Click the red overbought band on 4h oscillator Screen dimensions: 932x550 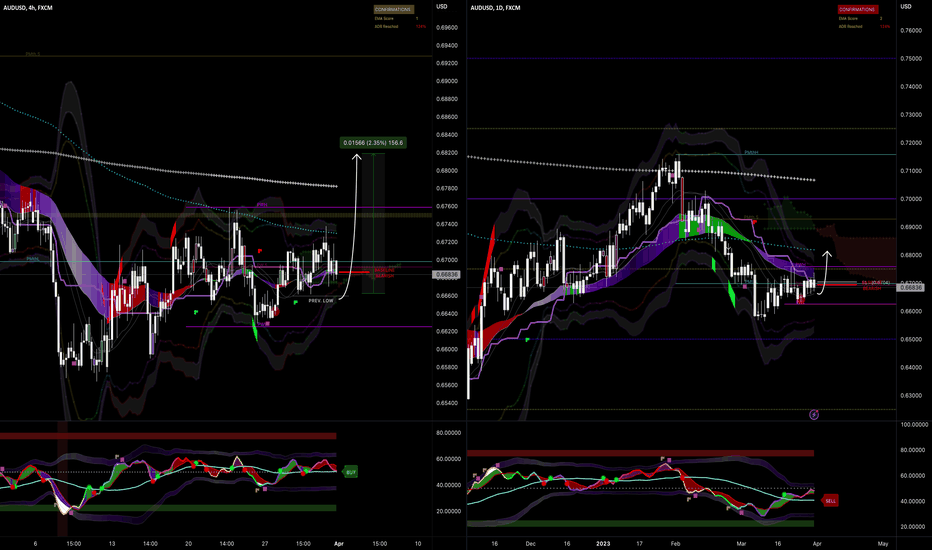coord(168,436)
